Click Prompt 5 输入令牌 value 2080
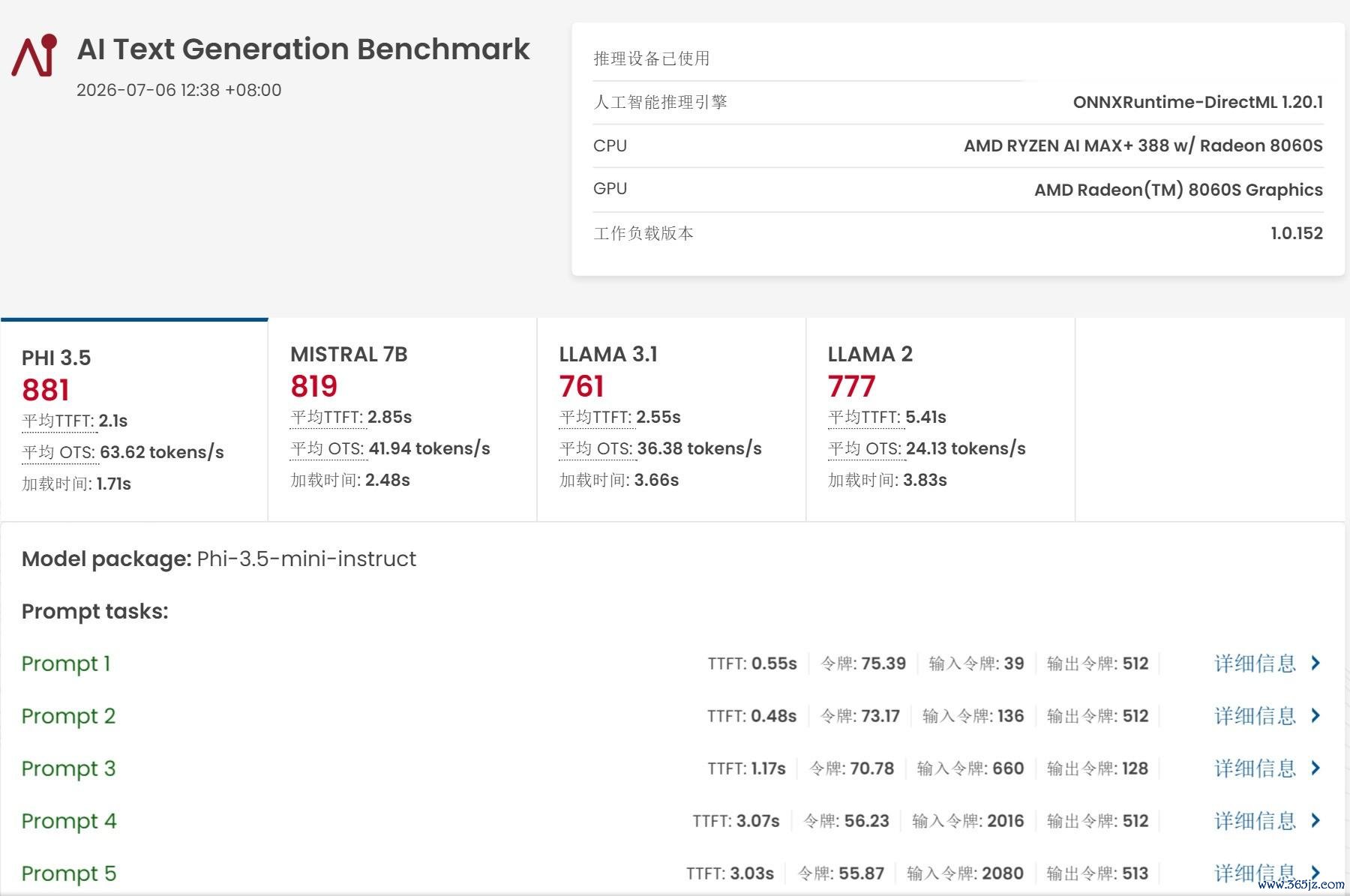Screen dimensions: 1350x896 [x=1003, y=874]
